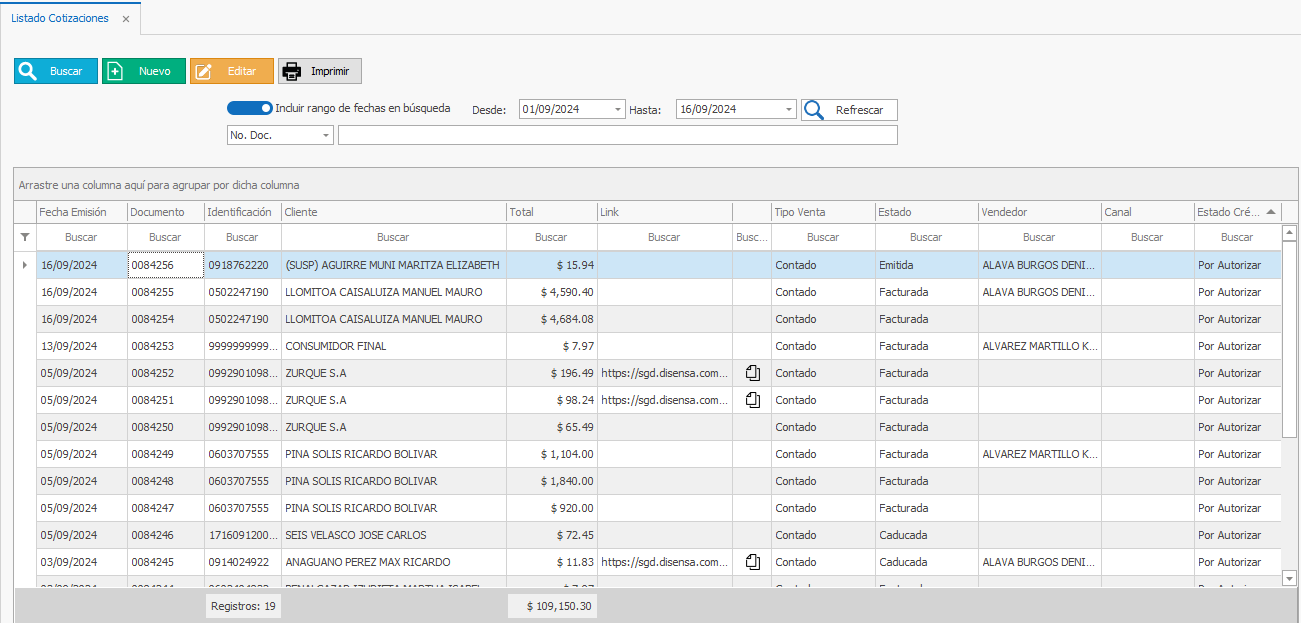This screenshot has width=1301, height=623.
Task: Click the Nuevo document icon button
Action: pos(143,71)
